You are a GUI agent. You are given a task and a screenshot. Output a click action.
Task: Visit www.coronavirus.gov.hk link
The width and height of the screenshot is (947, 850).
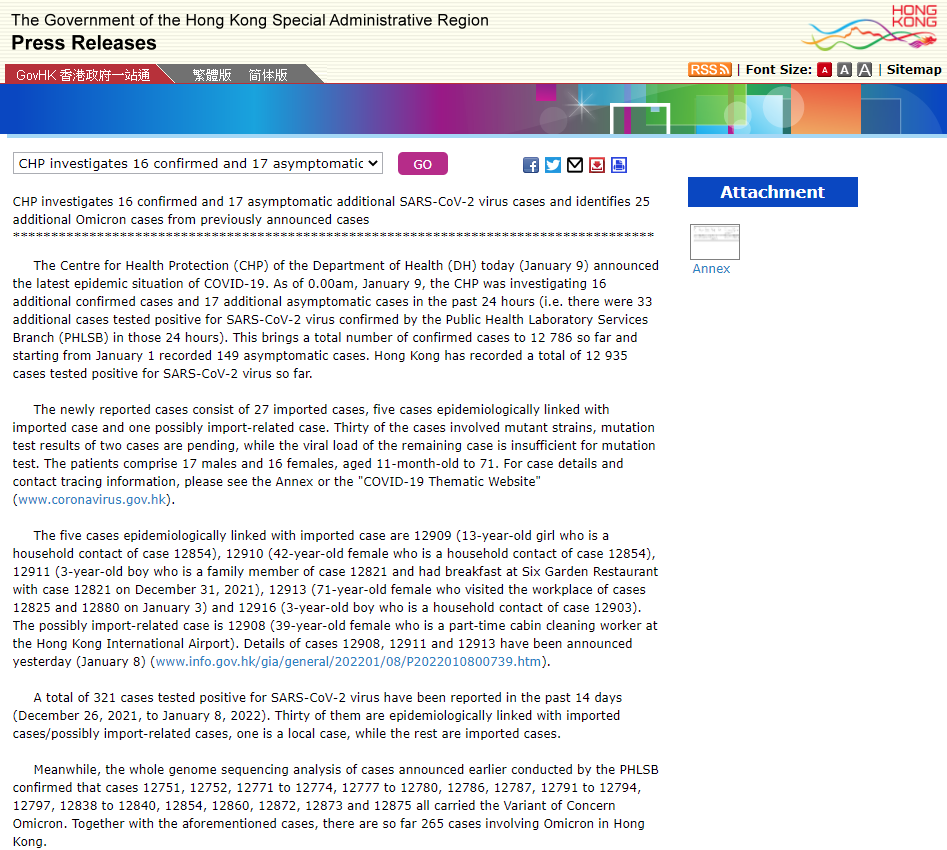point(92,500)
